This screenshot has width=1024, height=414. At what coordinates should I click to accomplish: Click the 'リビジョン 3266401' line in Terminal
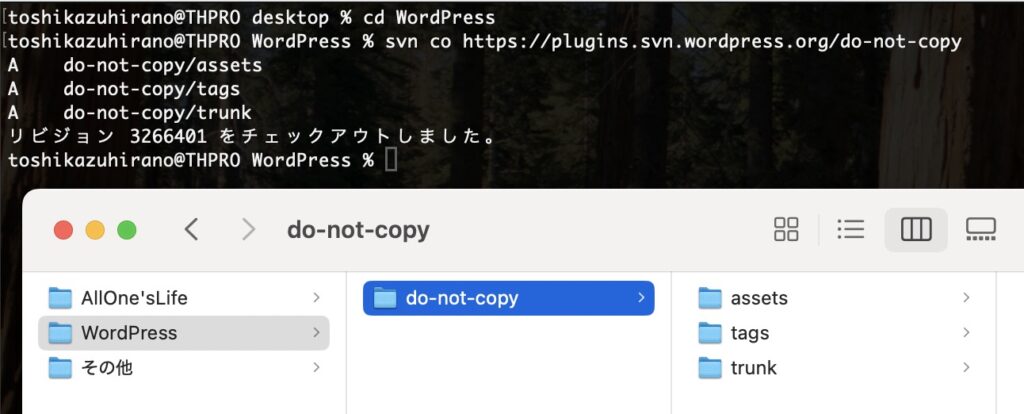tap(252, 136)
